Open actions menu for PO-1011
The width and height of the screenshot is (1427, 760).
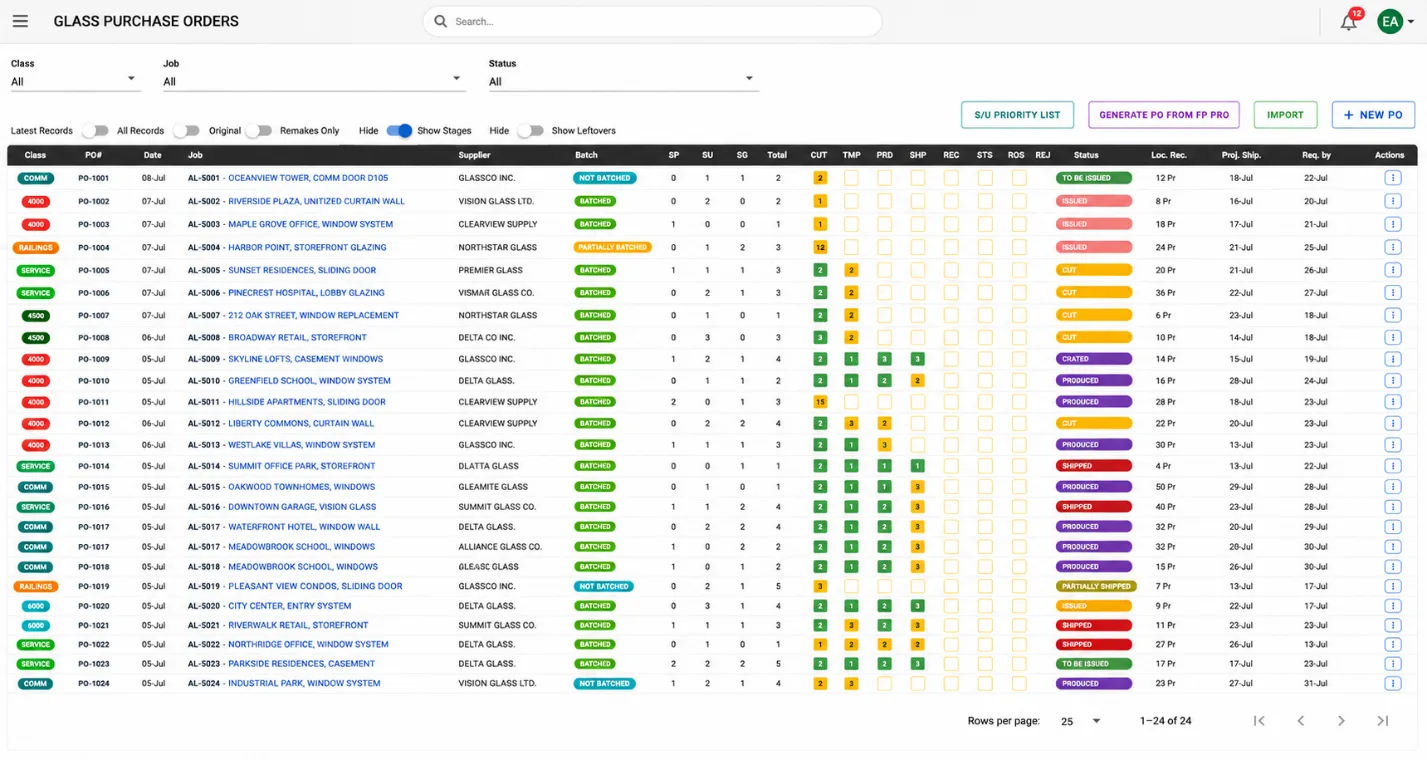1392,402
